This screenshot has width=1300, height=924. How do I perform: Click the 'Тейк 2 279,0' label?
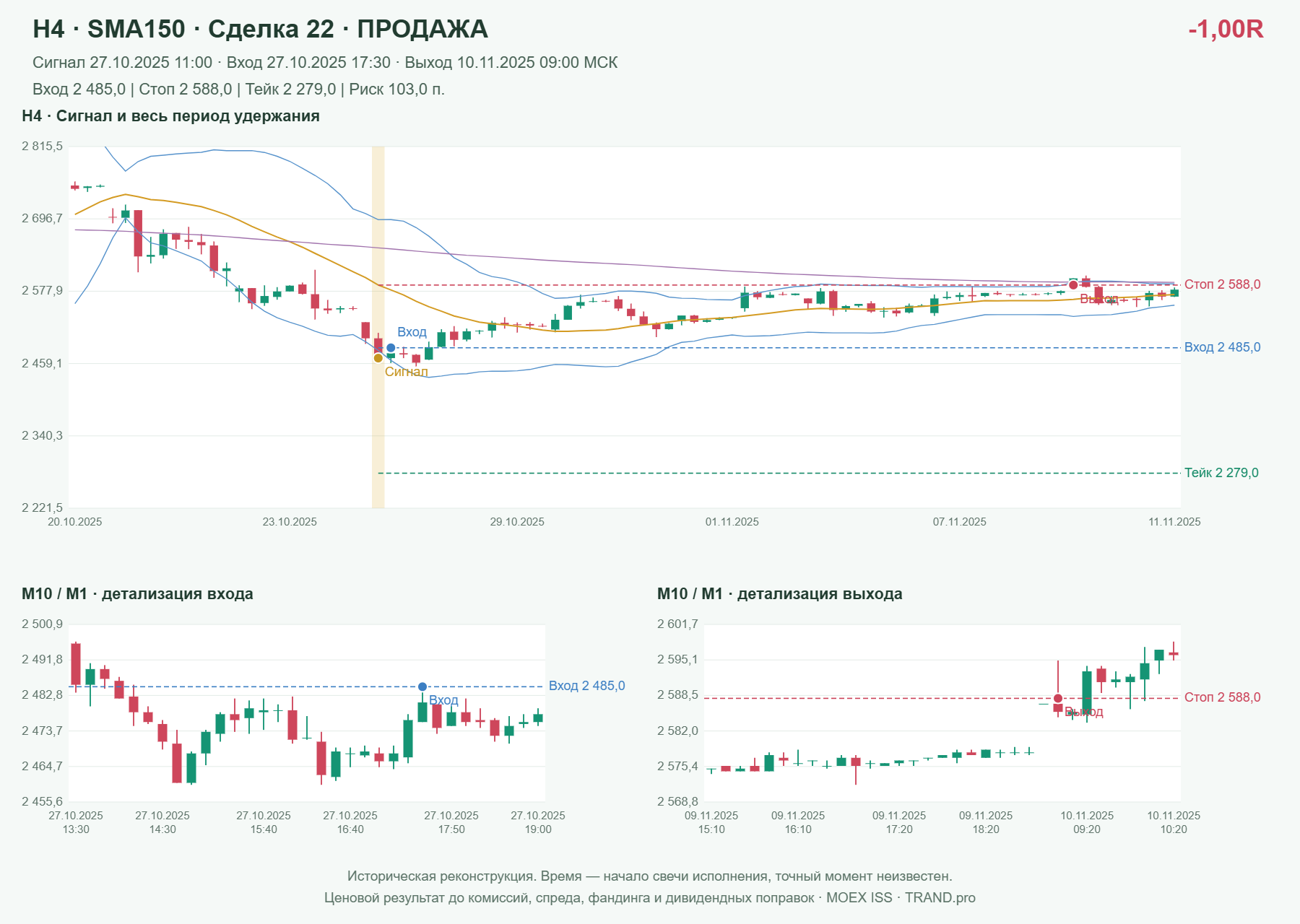coord(1221,473)
